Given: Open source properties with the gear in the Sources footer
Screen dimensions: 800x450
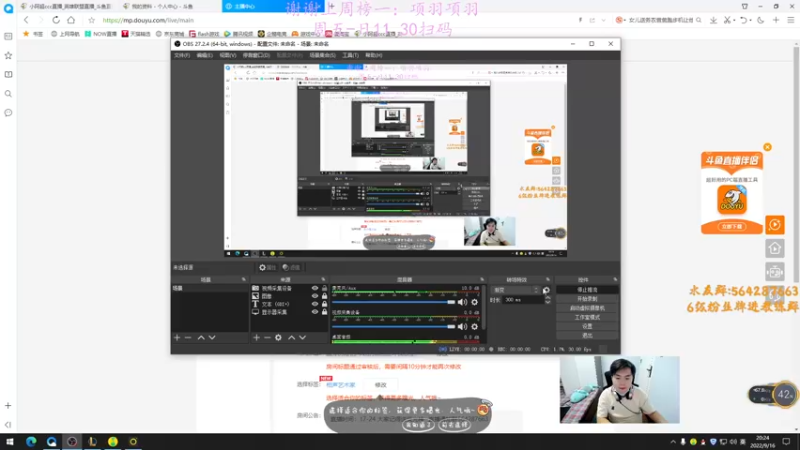Looking at the screenshot, I should tap(279, 338).
